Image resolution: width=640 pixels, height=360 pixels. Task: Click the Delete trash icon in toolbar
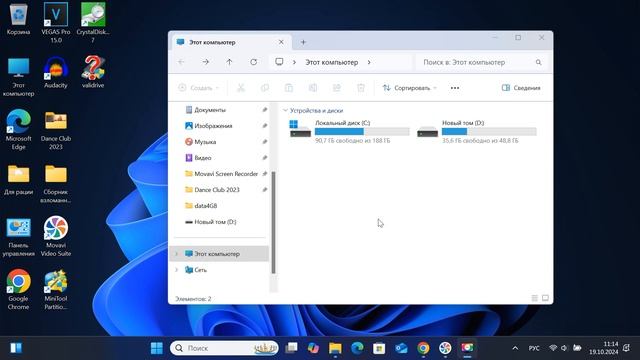[x=361, y=88]
